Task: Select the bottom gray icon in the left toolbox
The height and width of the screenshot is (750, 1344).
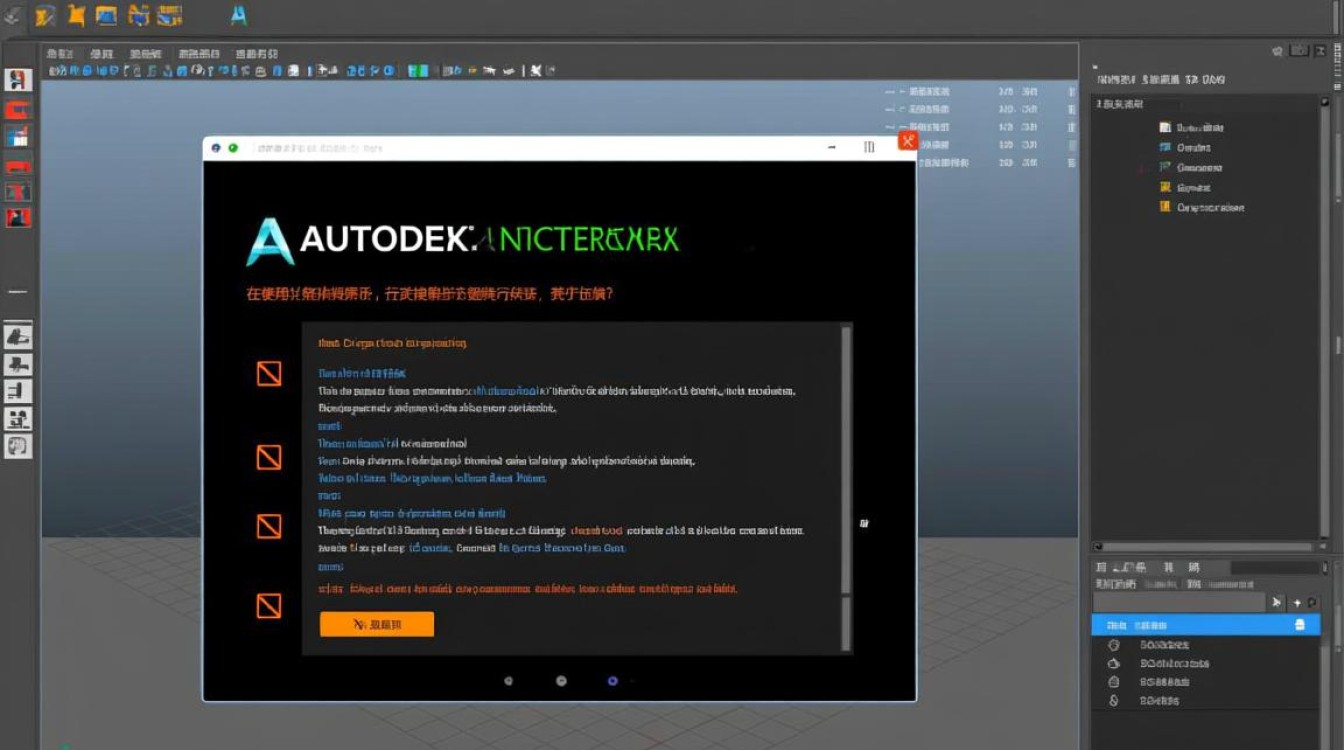Action: tap(18, 447)
